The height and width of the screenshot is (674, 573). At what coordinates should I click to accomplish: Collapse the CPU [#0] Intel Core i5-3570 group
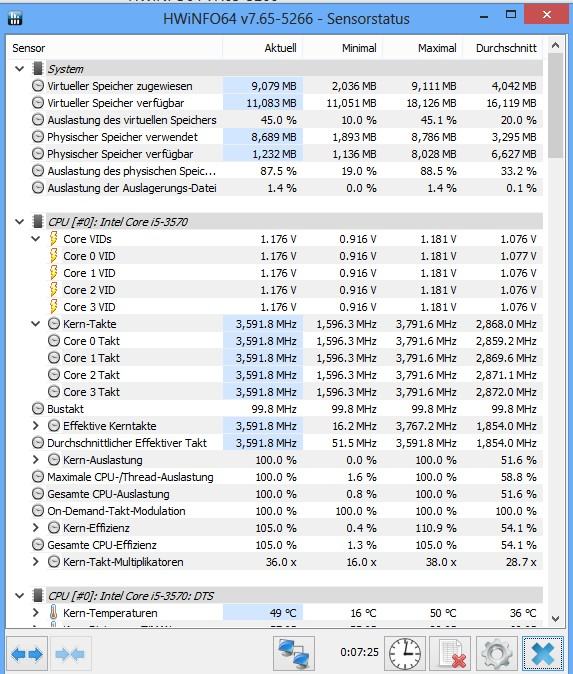19,222
